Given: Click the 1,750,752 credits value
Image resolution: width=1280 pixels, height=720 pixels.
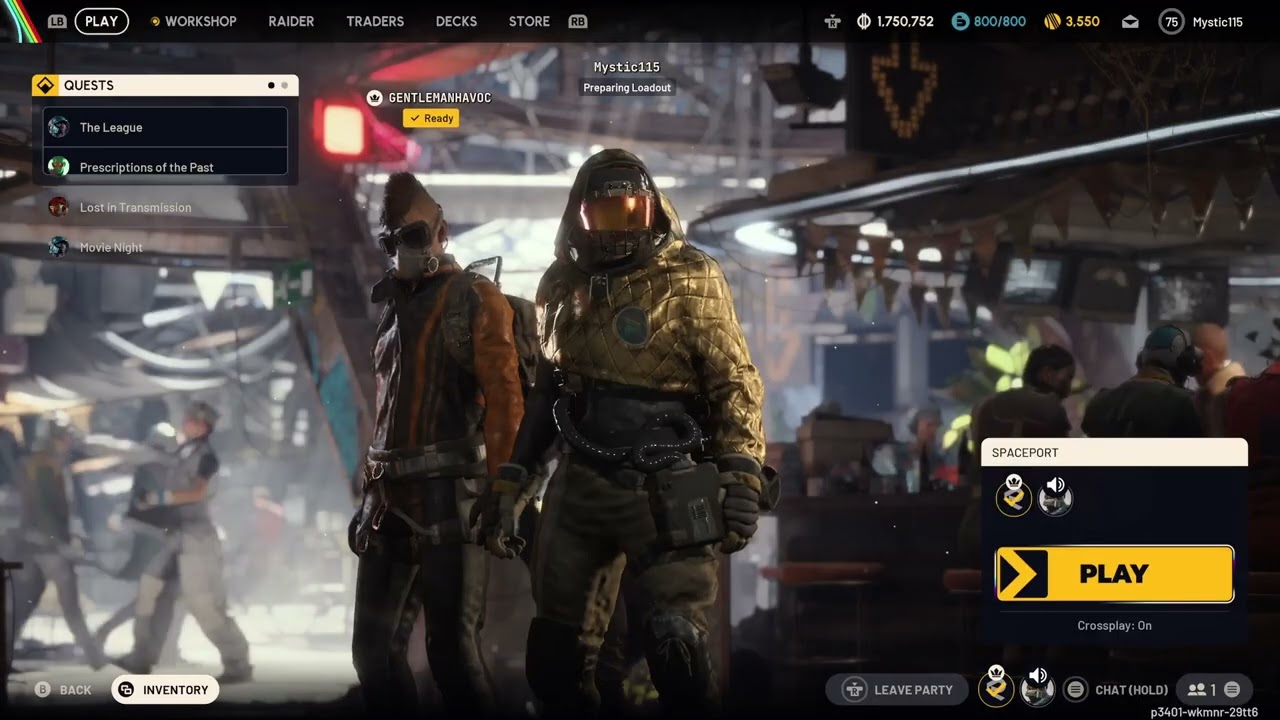Looking at the screenshot, I should [x=905, y=21].
